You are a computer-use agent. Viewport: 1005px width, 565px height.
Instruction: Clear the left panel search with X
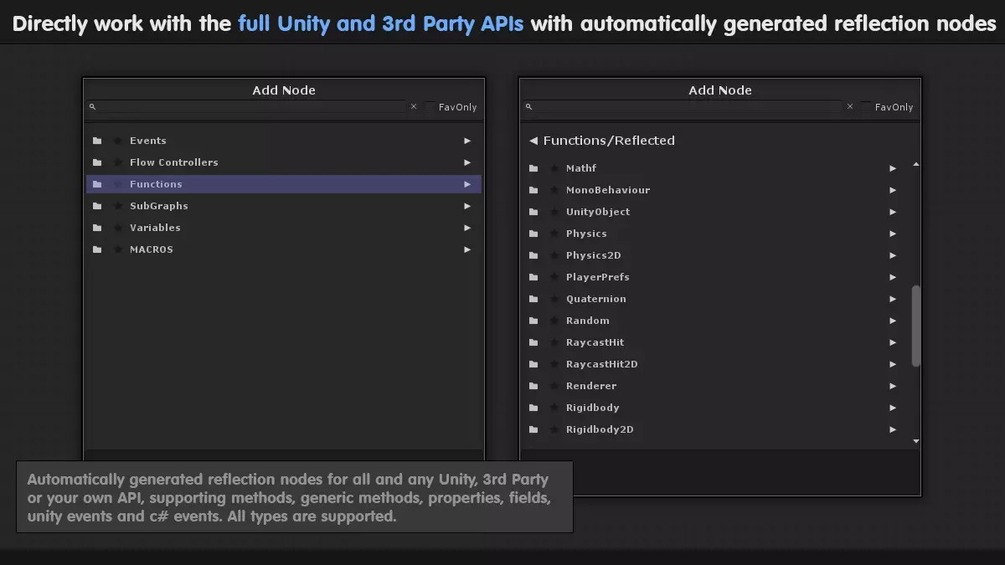tap(414, 107)
